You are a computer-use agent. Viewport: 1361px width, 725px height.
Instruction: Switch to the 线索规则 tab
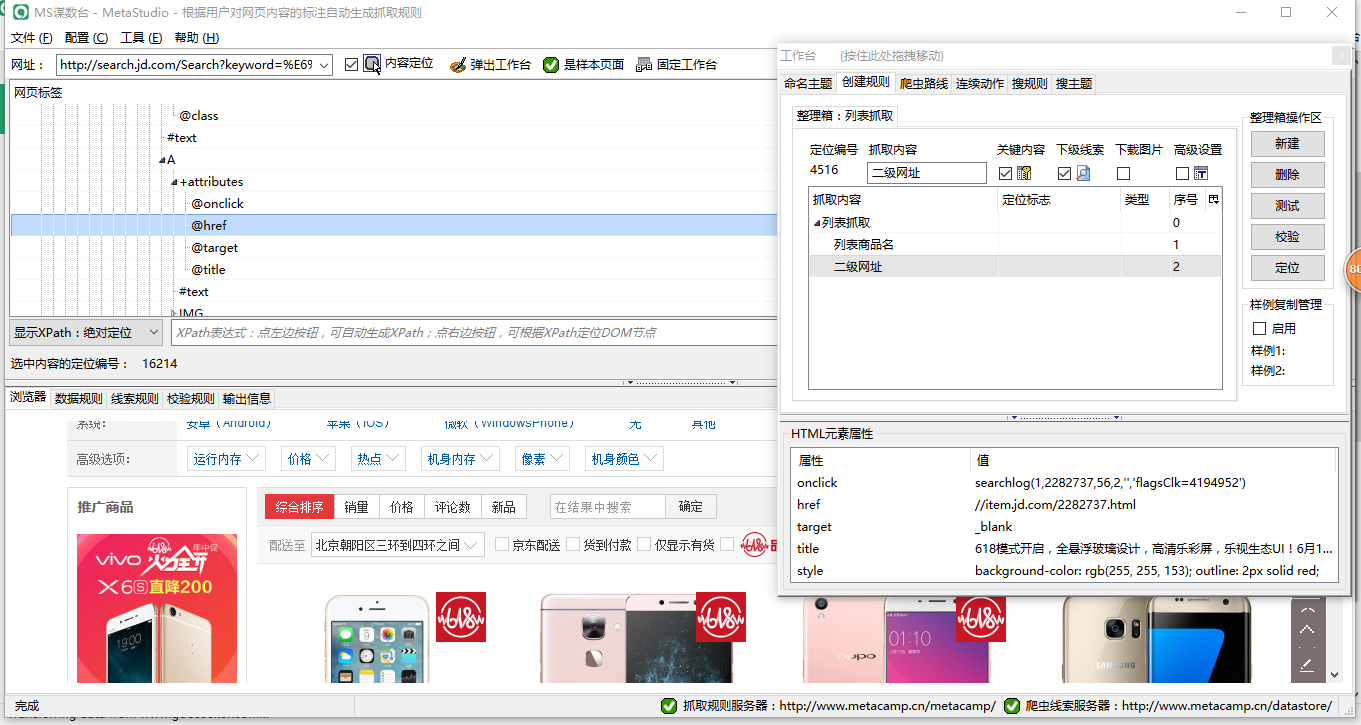[134, 398]
